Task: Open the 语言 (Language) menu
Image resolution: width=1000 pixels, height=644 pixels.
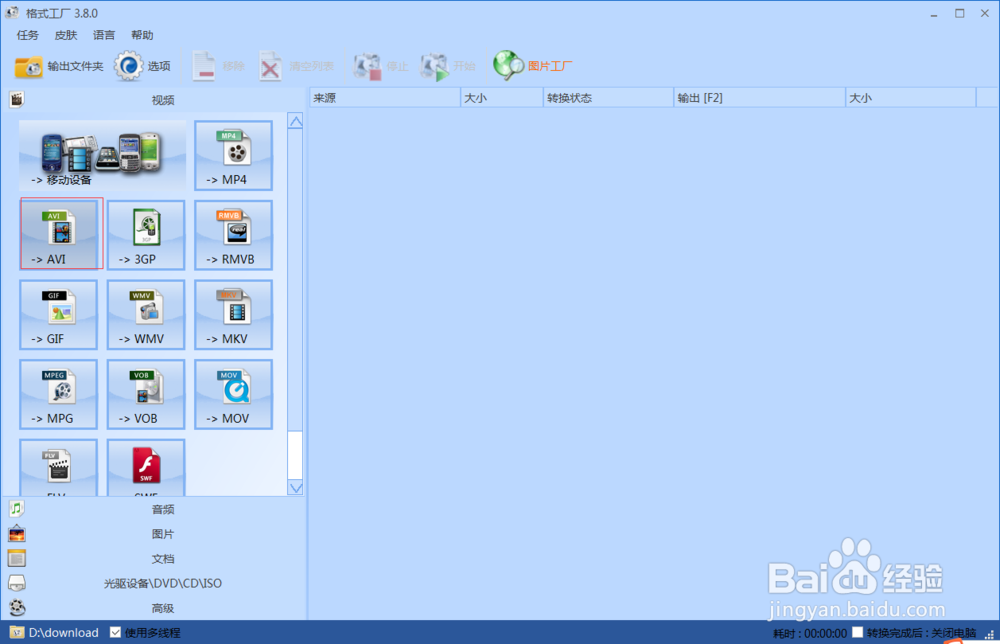Action: 104,35
